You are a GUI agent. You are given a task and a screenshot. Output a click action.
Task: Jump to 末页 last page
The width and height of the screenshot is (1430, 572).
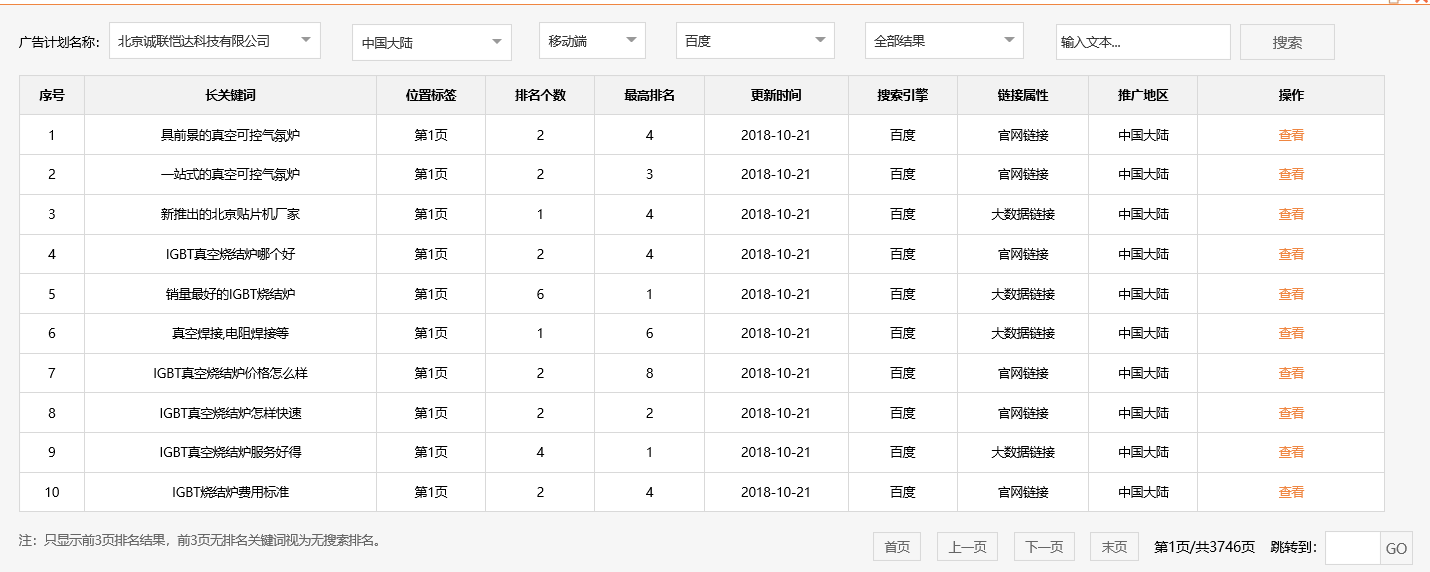1114,547
